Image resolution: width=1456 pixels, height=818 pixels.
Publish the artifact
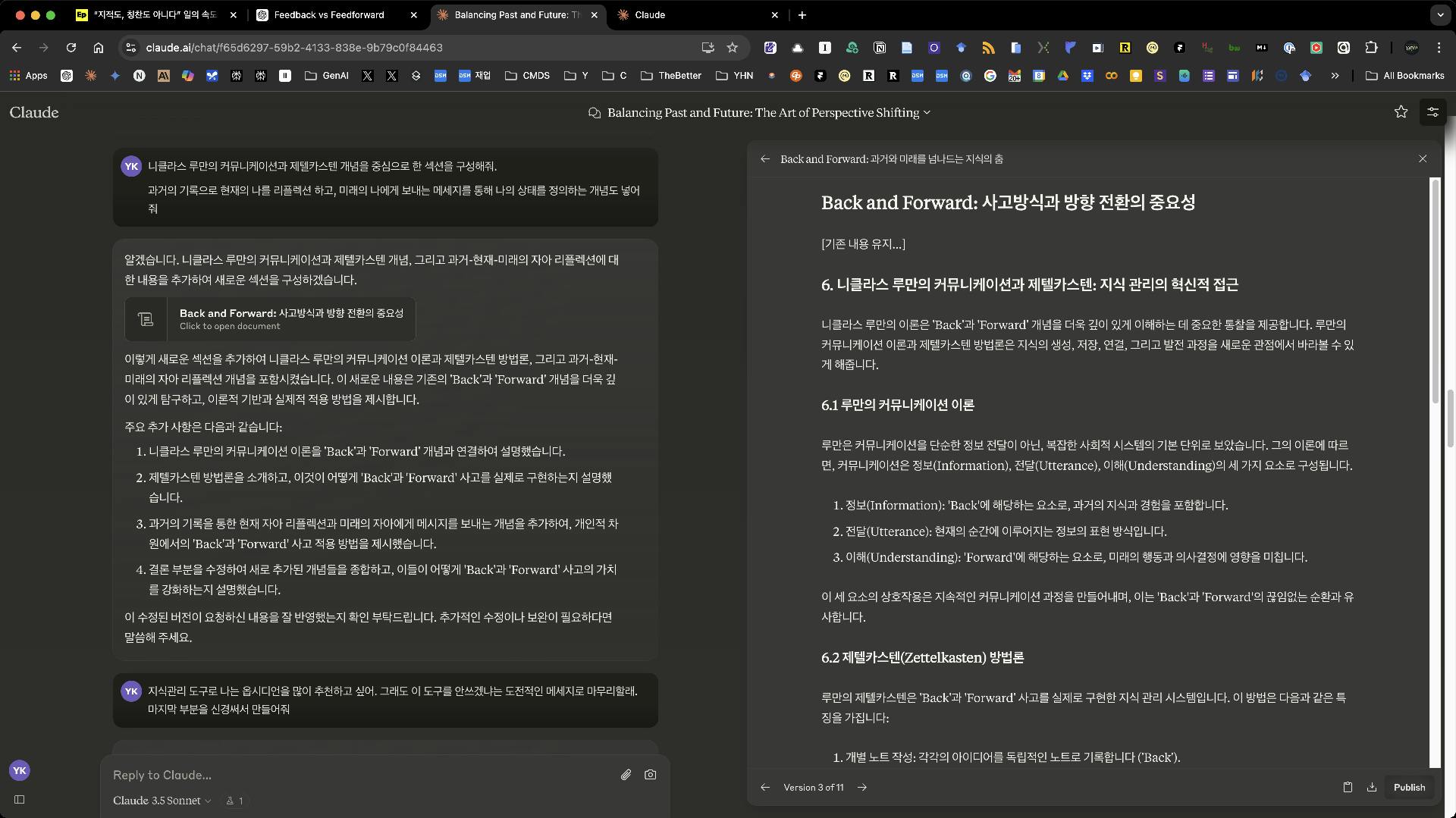coord(1409,787)
